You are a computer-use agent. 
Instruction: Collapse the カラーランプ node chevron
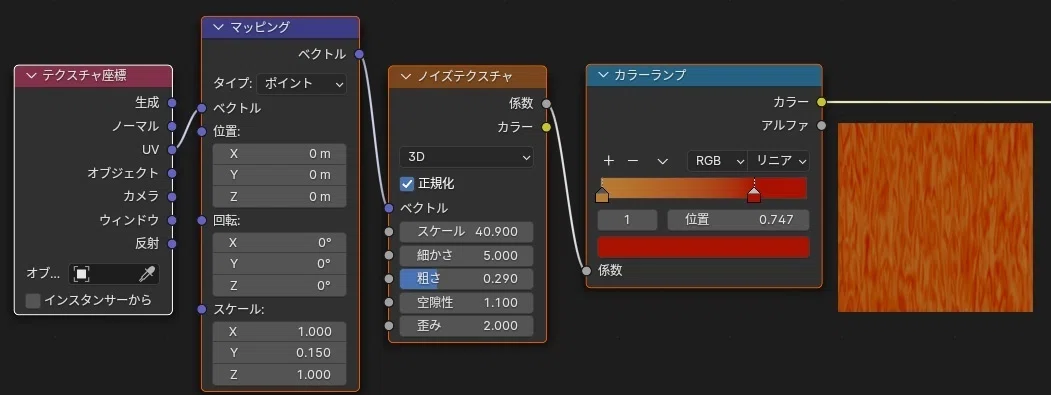(x=602, y=76)
